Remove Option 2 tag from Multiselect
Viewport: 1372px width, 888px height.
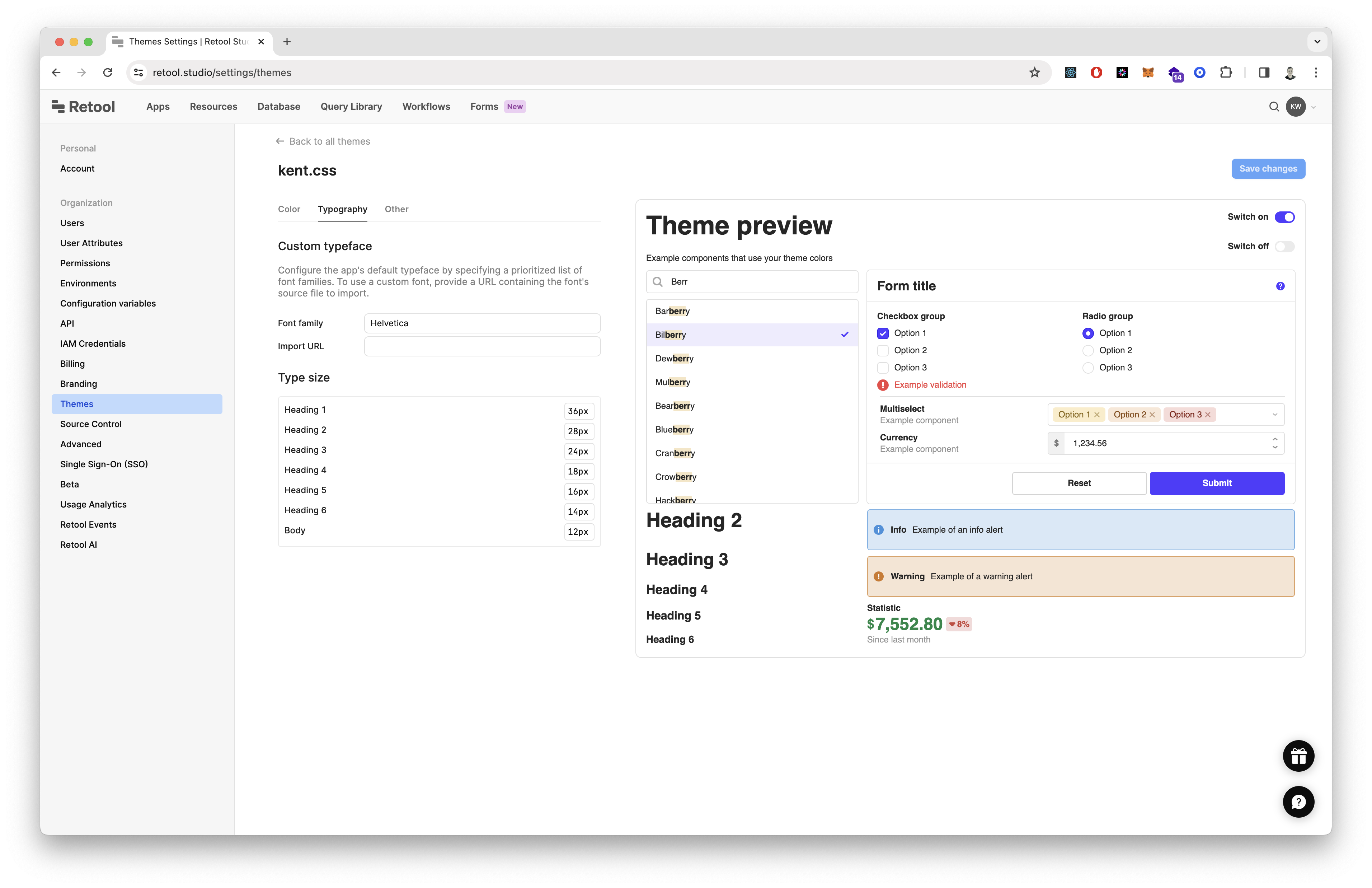click(1152, 415)
